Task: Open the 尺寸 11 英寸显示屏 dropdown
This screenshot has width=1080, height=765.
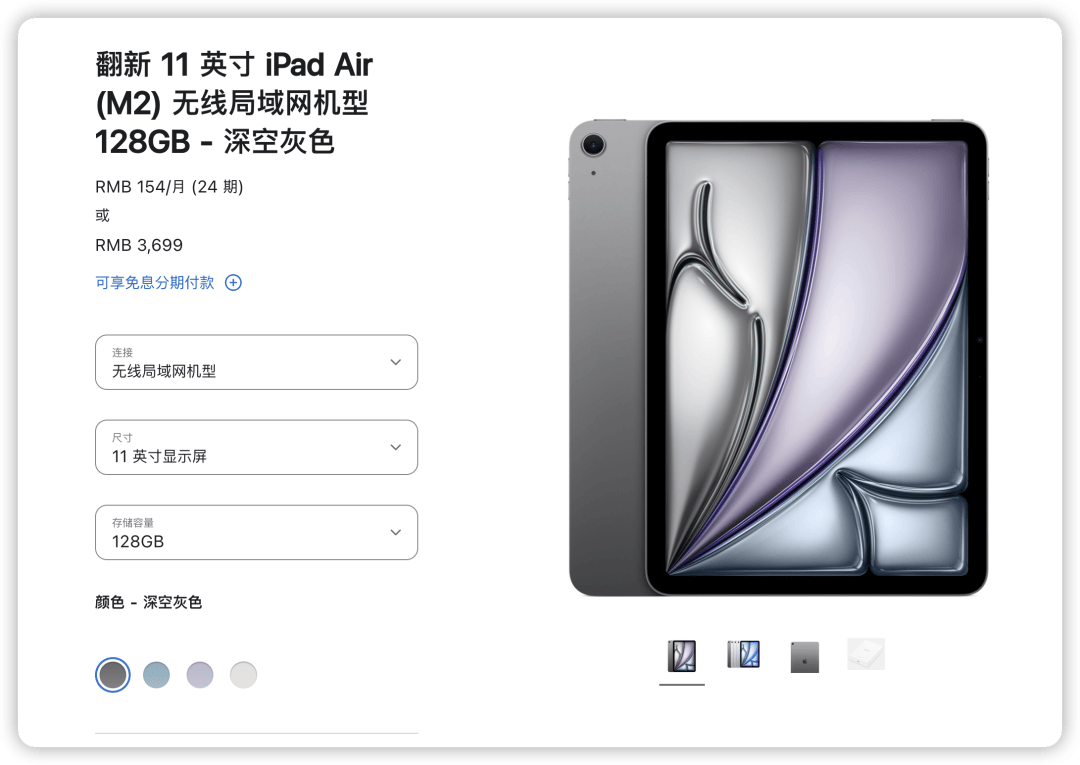Action: pyautogui.click(x=256, y=448)
